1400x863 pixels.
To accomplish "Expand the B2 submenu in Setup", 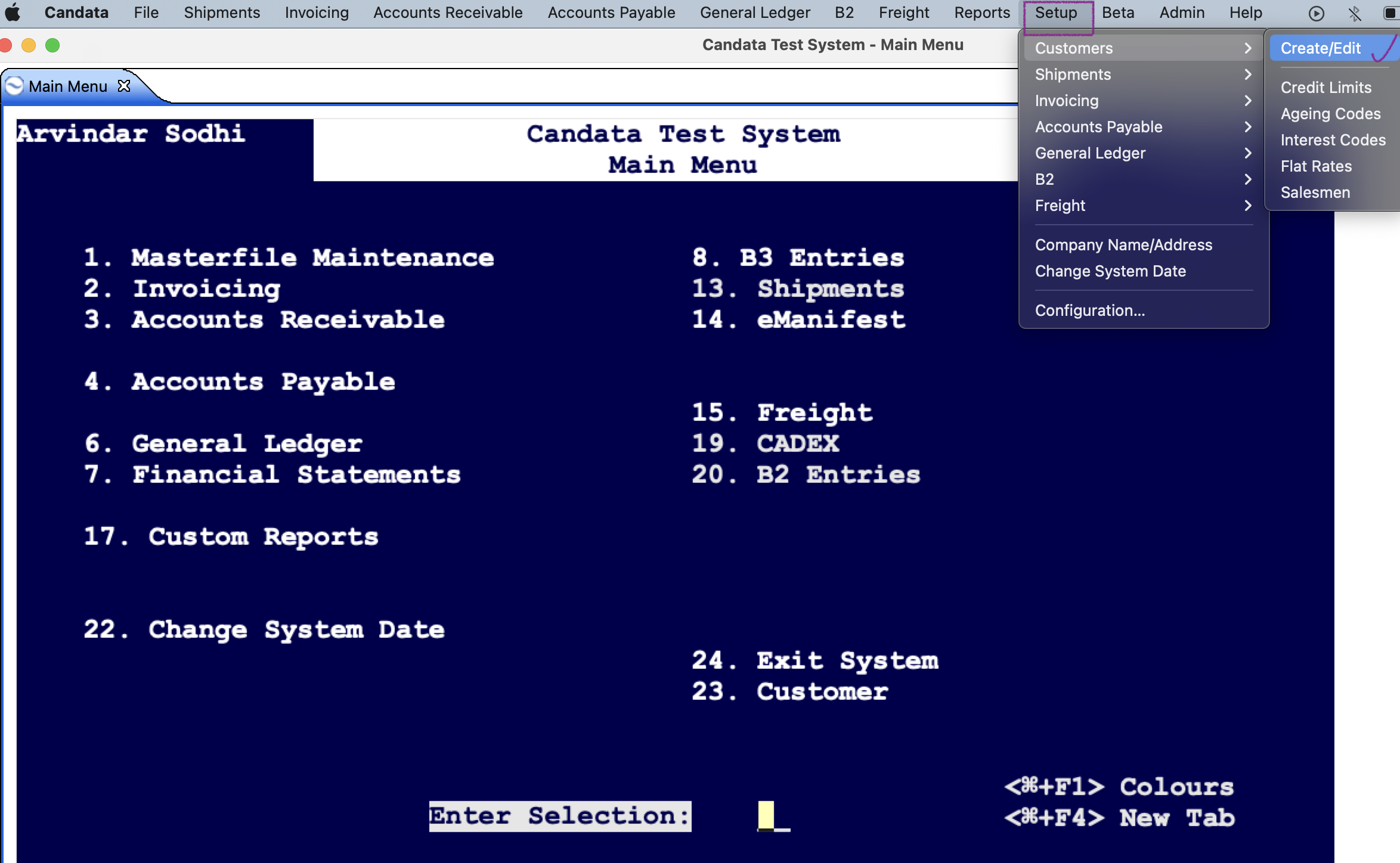I will [1142, 179].
